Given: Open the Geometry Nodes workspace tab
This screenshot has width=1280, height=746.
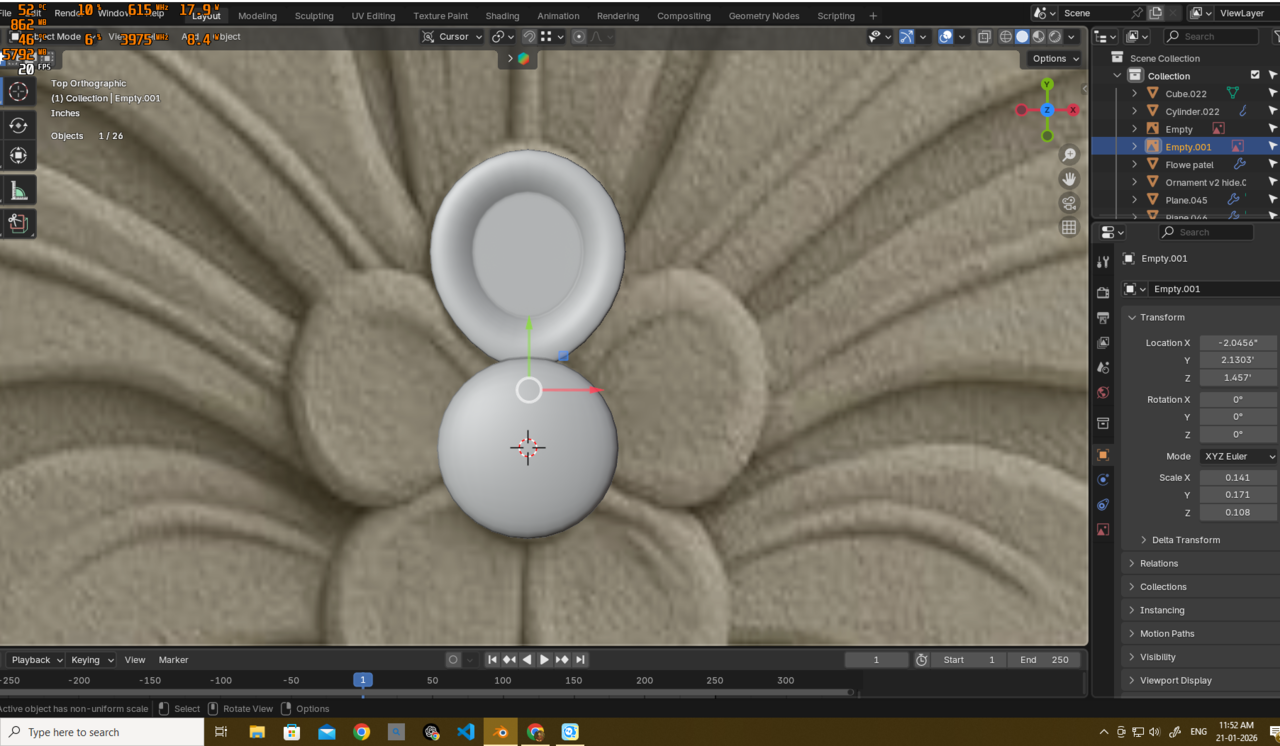Looking at the screenshot, I should (x=764, y=16).
